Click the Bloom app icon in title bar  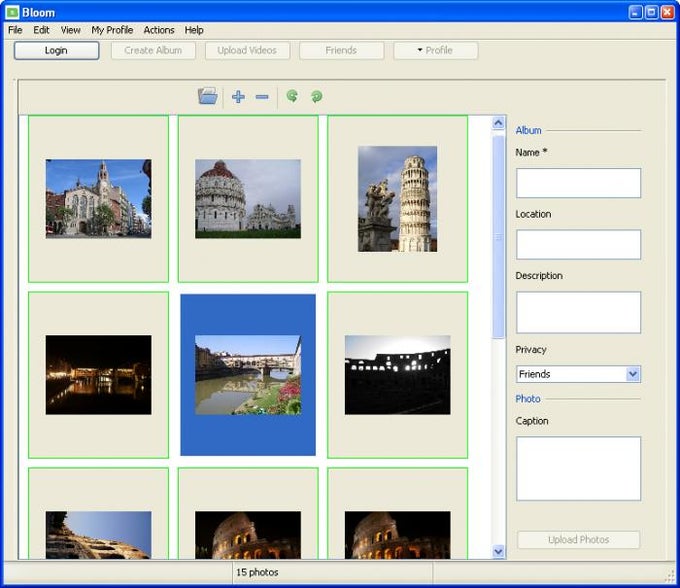point(12,12)
